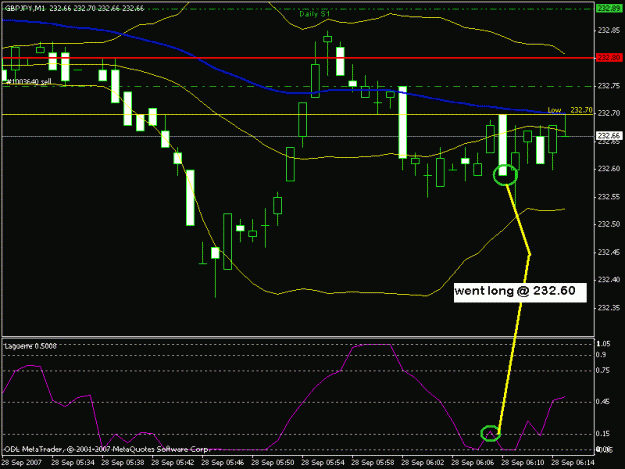625x469 pixels.
Task: Click the 28 Sep 06:14 time label
Action: click(573, 463)
